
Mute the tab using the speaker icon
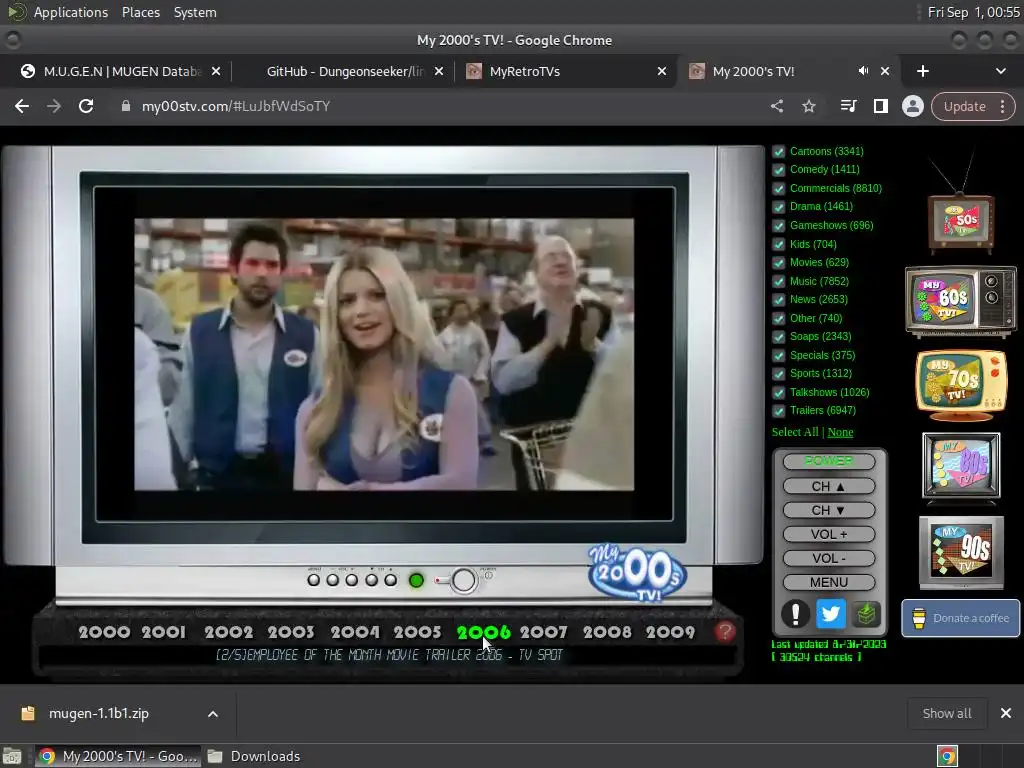tap(863, 71)
